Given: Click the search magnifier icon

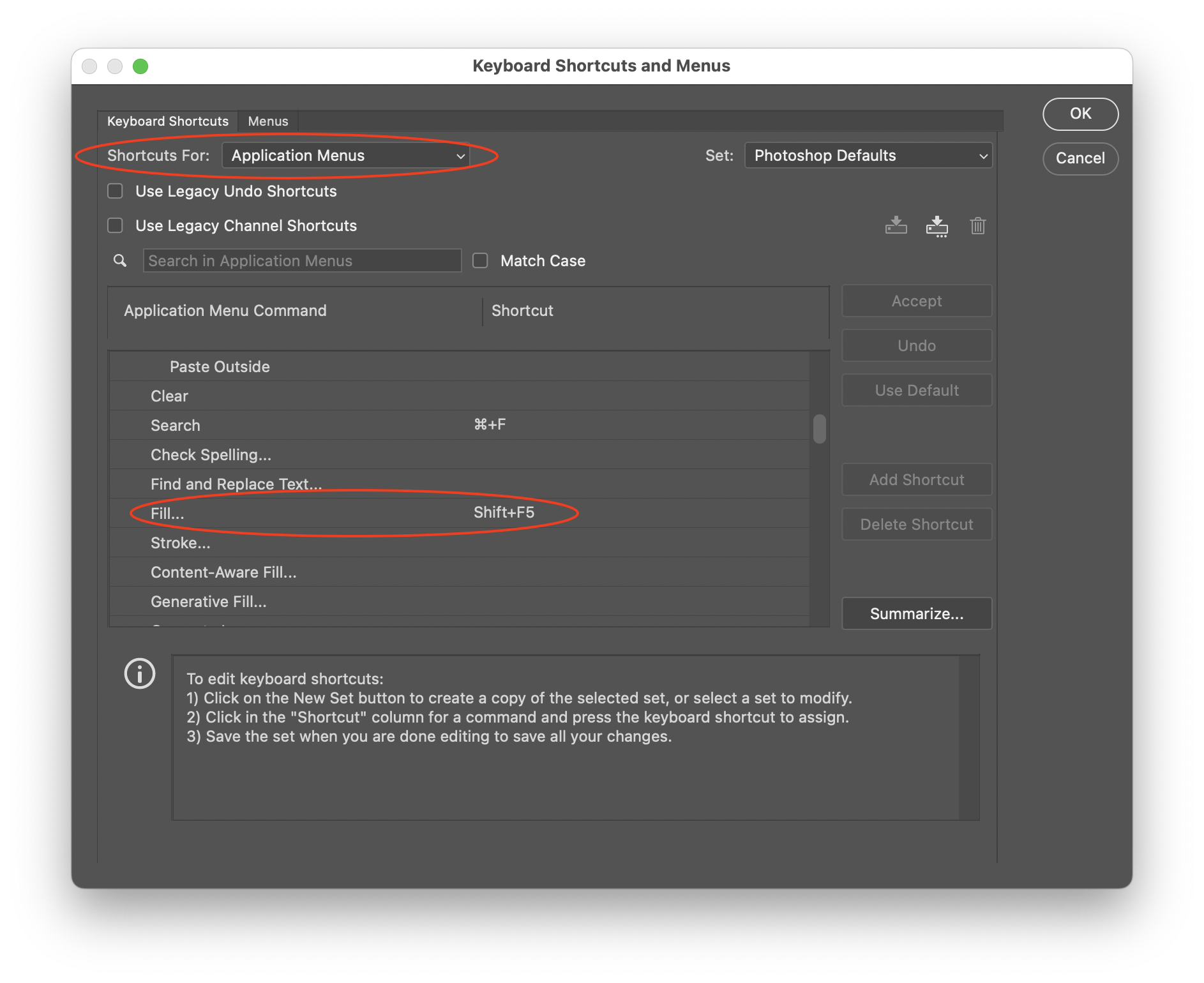Looking at the screenshot, I should pyautogui.click(x=120, y=260).
